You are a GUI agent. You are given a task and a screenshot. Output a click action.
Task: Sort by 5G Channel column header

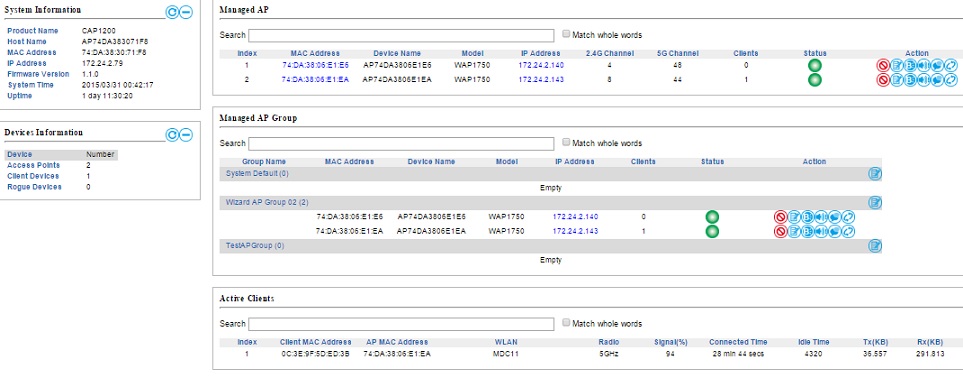click(677, 53)
